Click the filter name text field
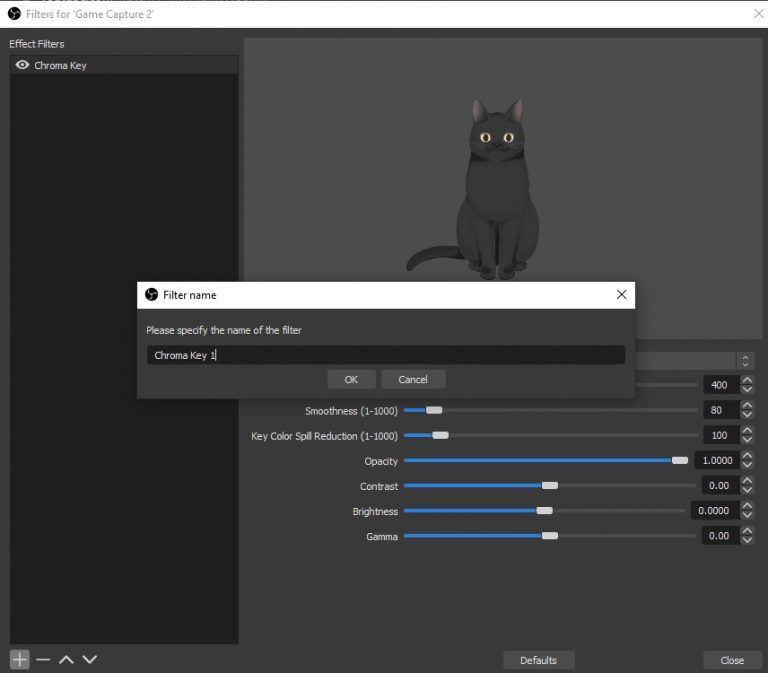The height and width of the screenshot is (673, 768). click(x=385, y=355)
